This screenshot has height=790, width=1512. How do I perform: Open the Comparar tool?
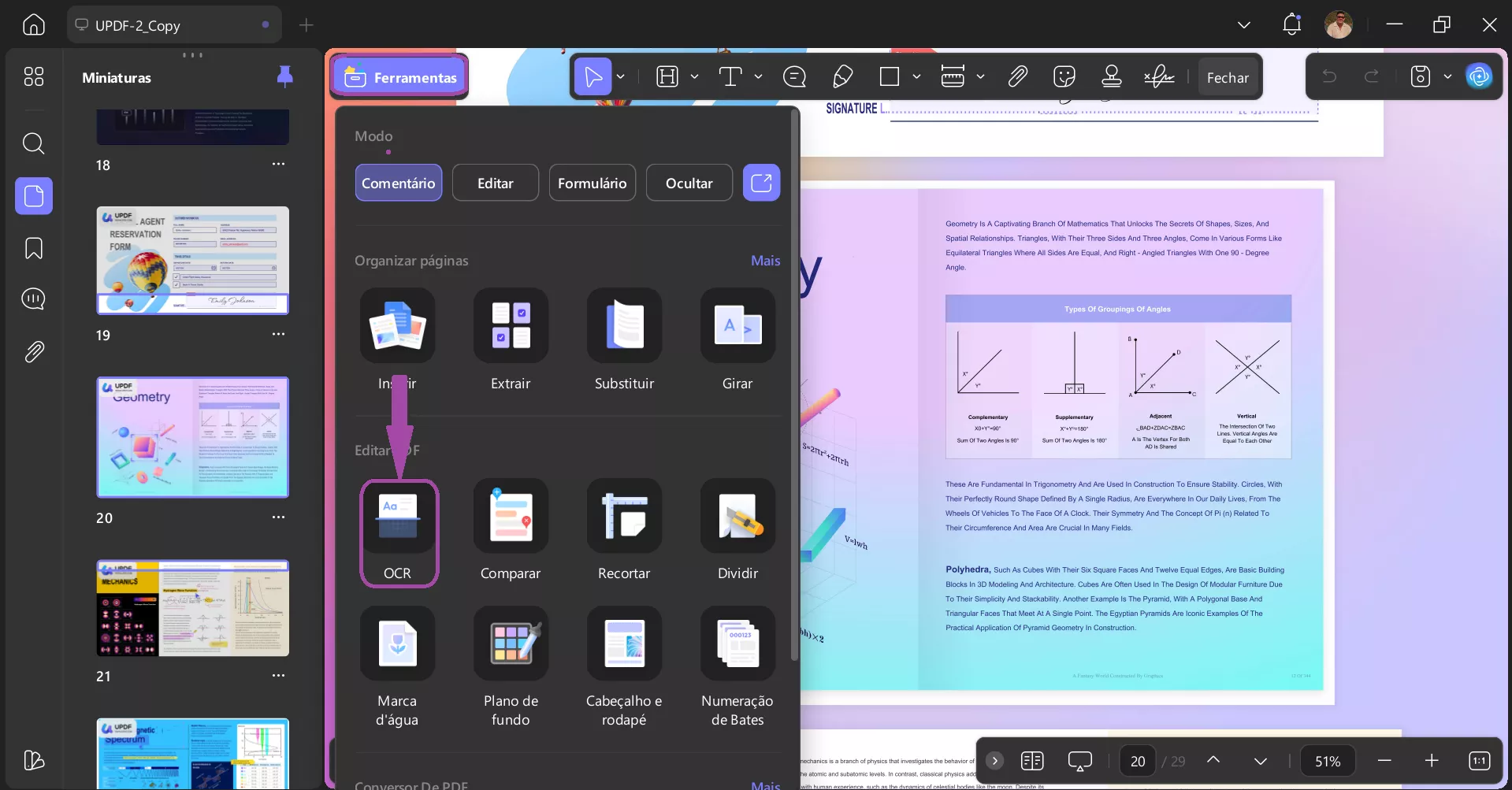(x=511, y=530)
